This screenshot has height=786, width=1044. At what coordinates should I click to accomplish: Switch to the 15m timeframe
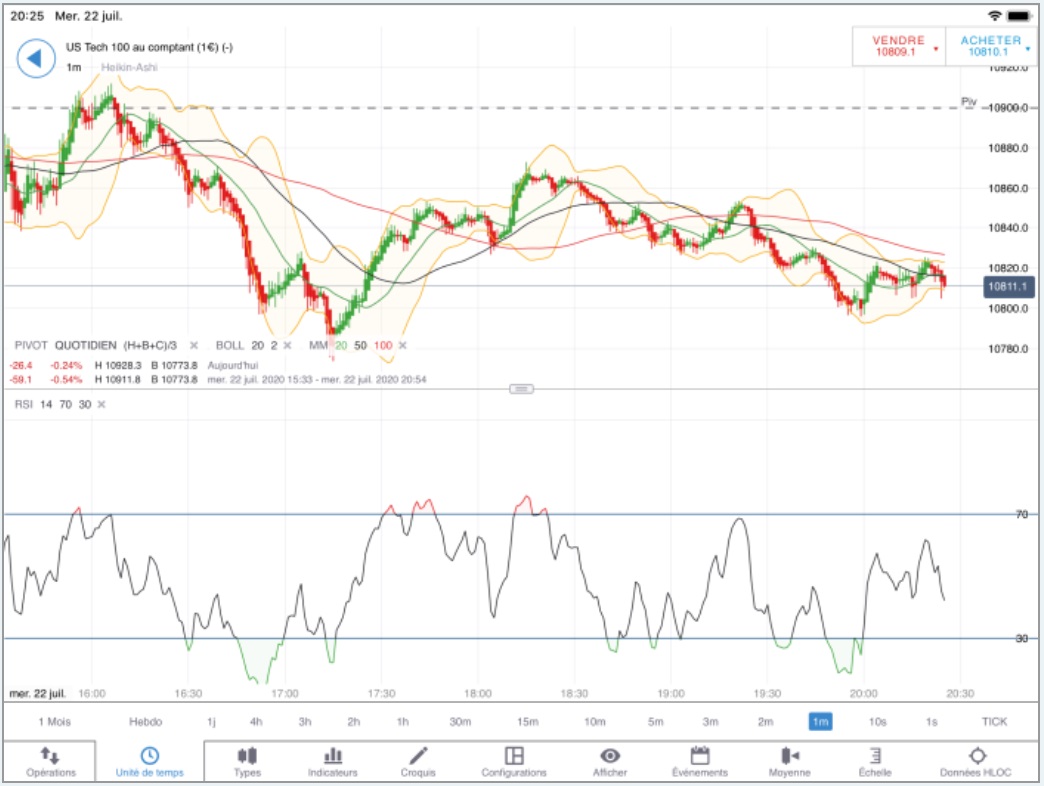[527, 721]
